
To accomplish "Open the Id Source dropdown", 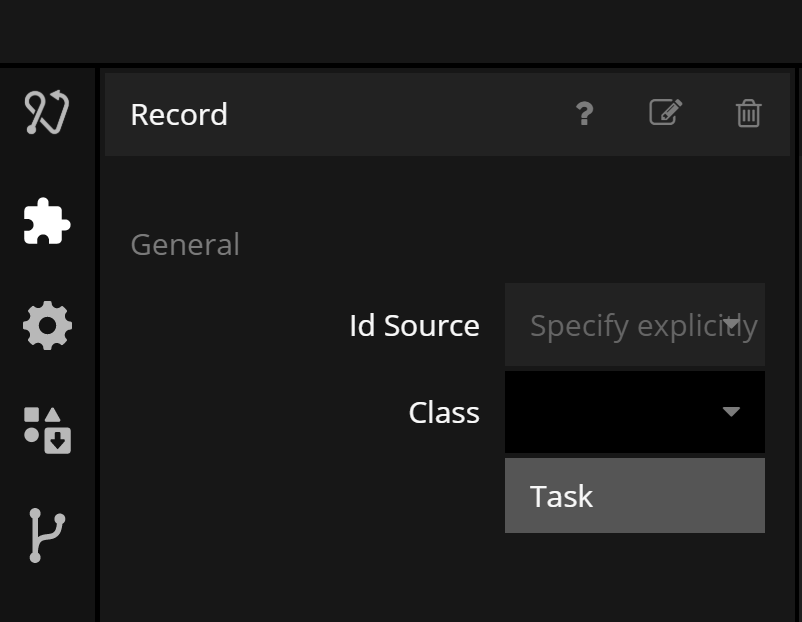I will click(634, 325).
